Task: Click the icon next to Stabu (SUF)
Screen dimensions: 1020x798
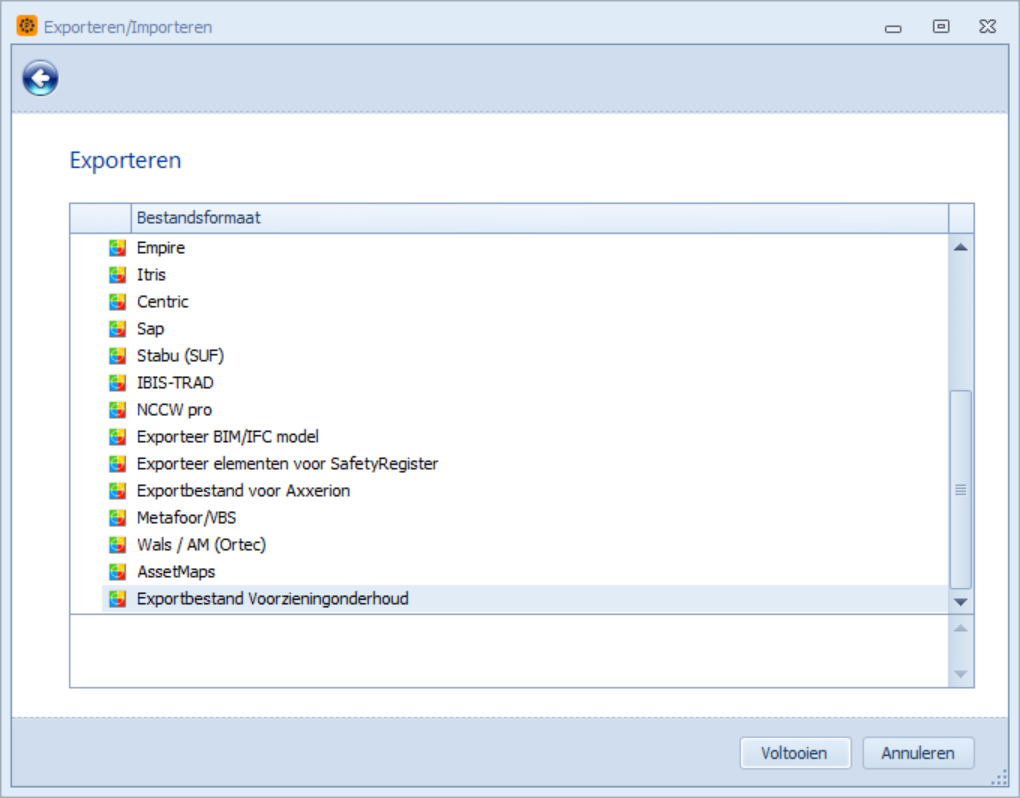Action: point(117,356)
